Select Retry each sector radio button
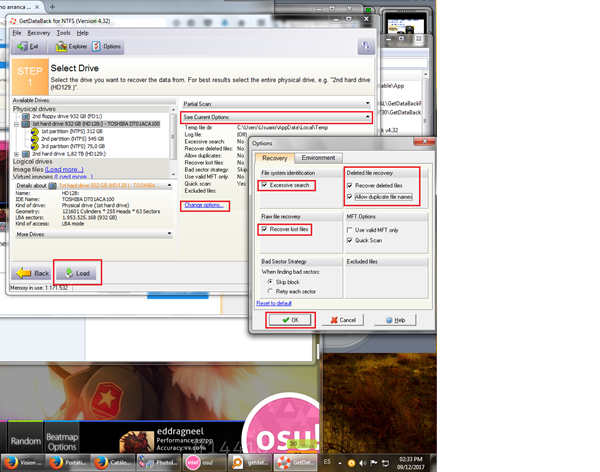 click(270, 291)
